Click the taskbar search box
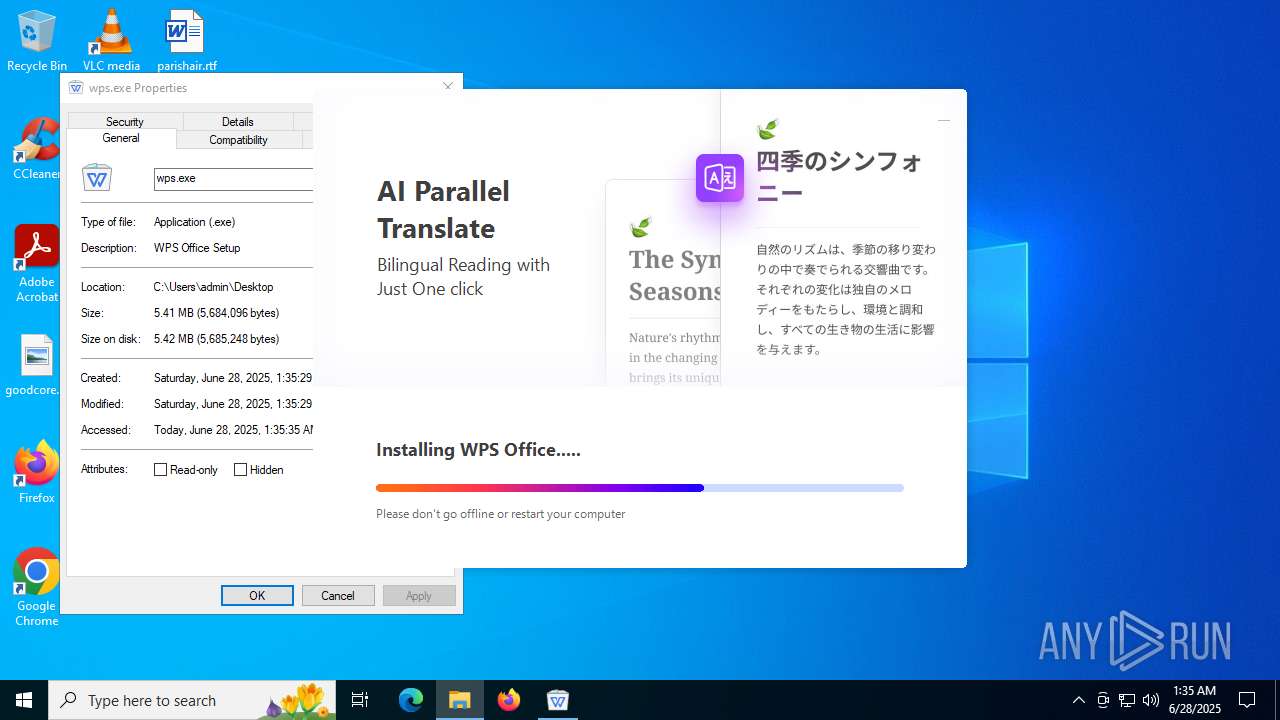 point(192,700)
